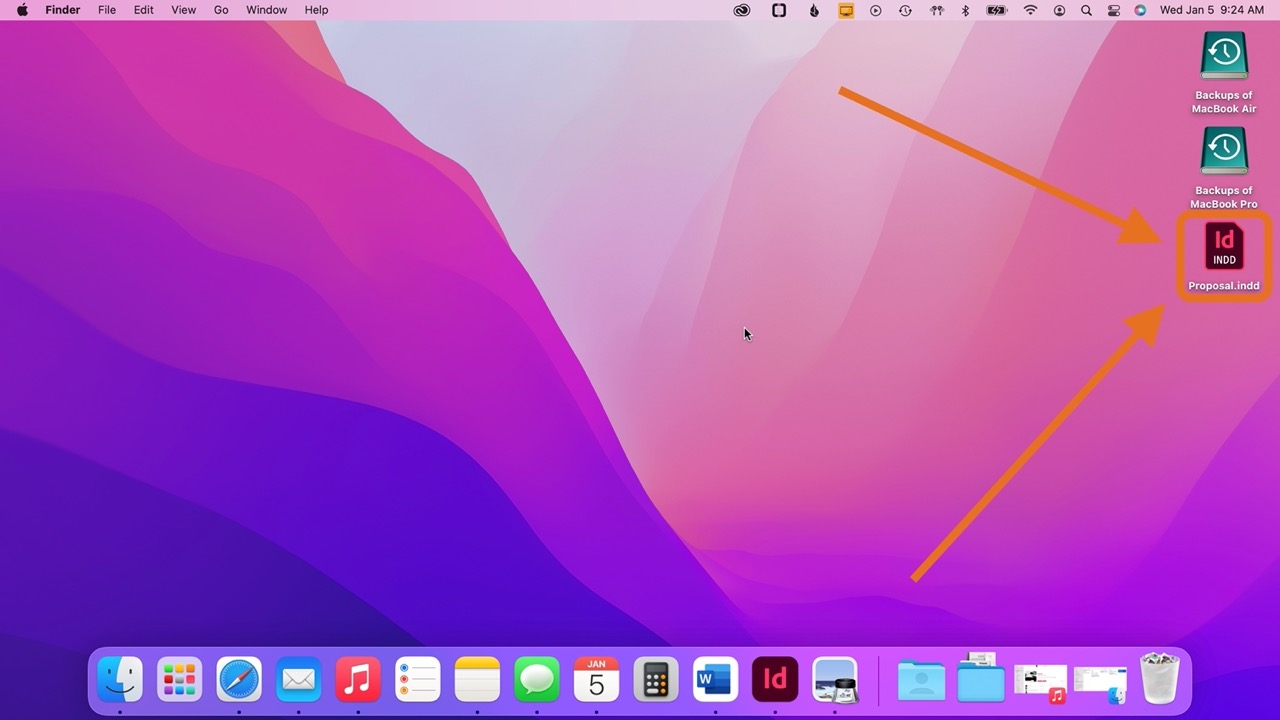This screenshot has width=1280, height=720.
Task: Launch the Music app from the Dock
Action: coord(358,680)
